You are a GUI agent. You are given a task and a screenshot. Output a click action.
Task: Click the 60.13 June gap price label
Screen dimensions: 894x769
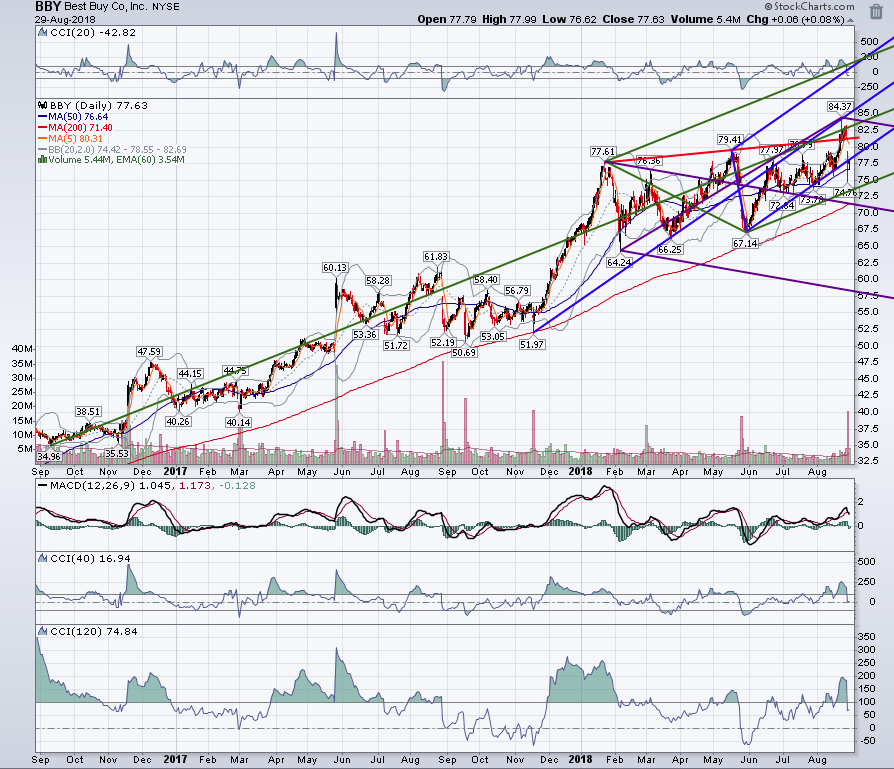[x=335, y=267]
